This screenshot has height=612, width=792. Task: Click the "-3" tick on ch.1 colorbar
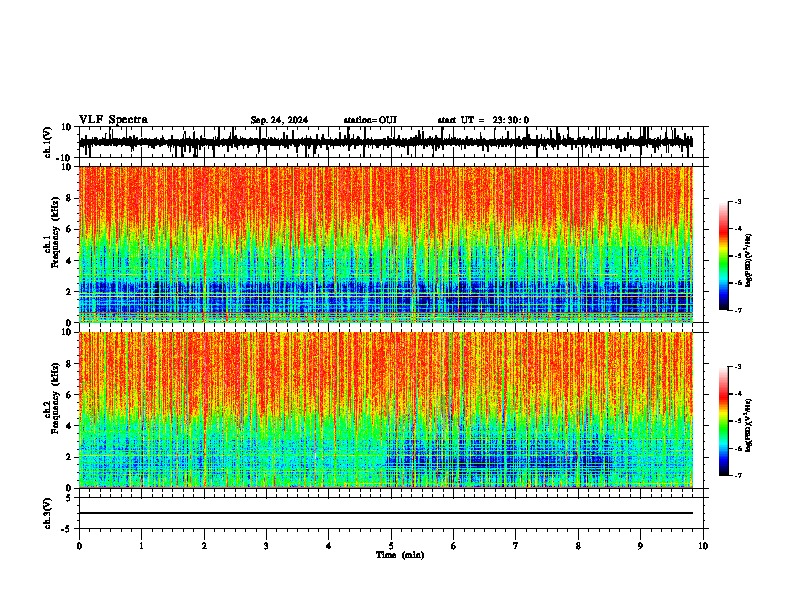[x=737, y=201]
